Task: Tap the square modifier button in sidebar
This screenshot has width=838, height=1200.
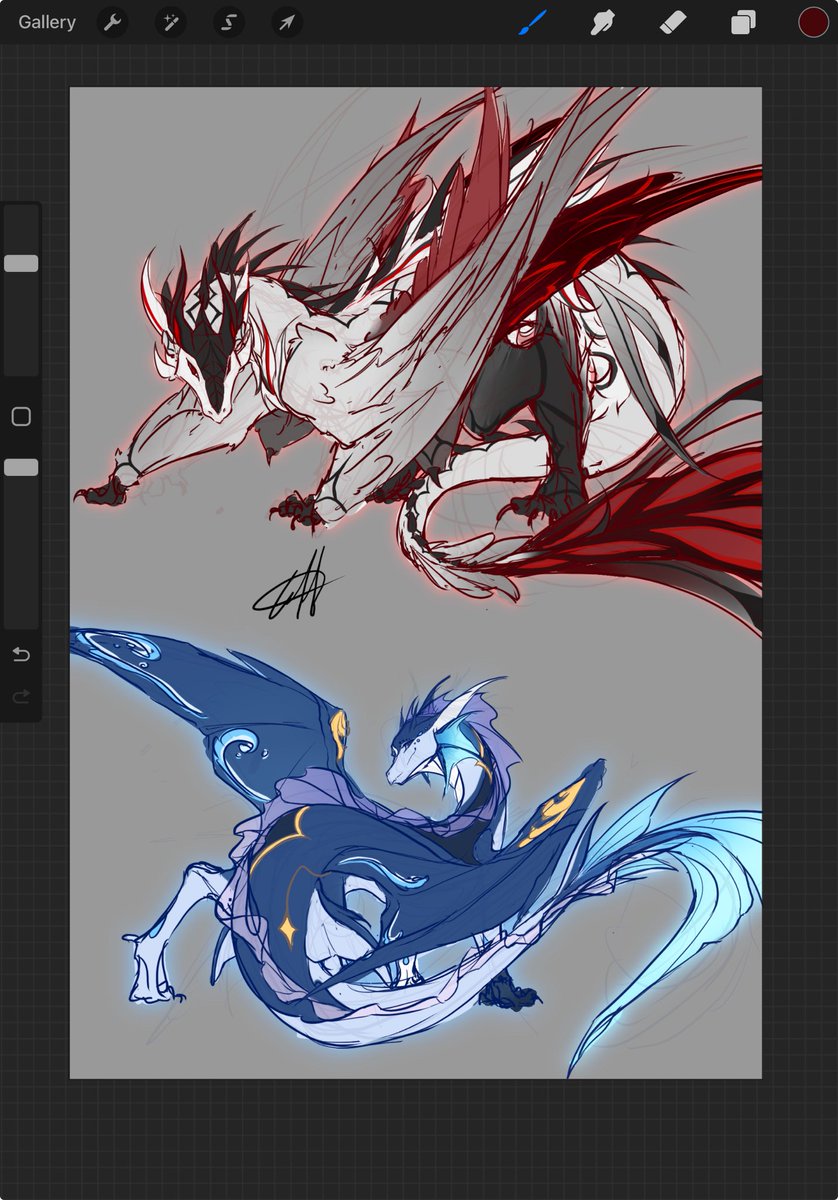Action: pos(21,417)
